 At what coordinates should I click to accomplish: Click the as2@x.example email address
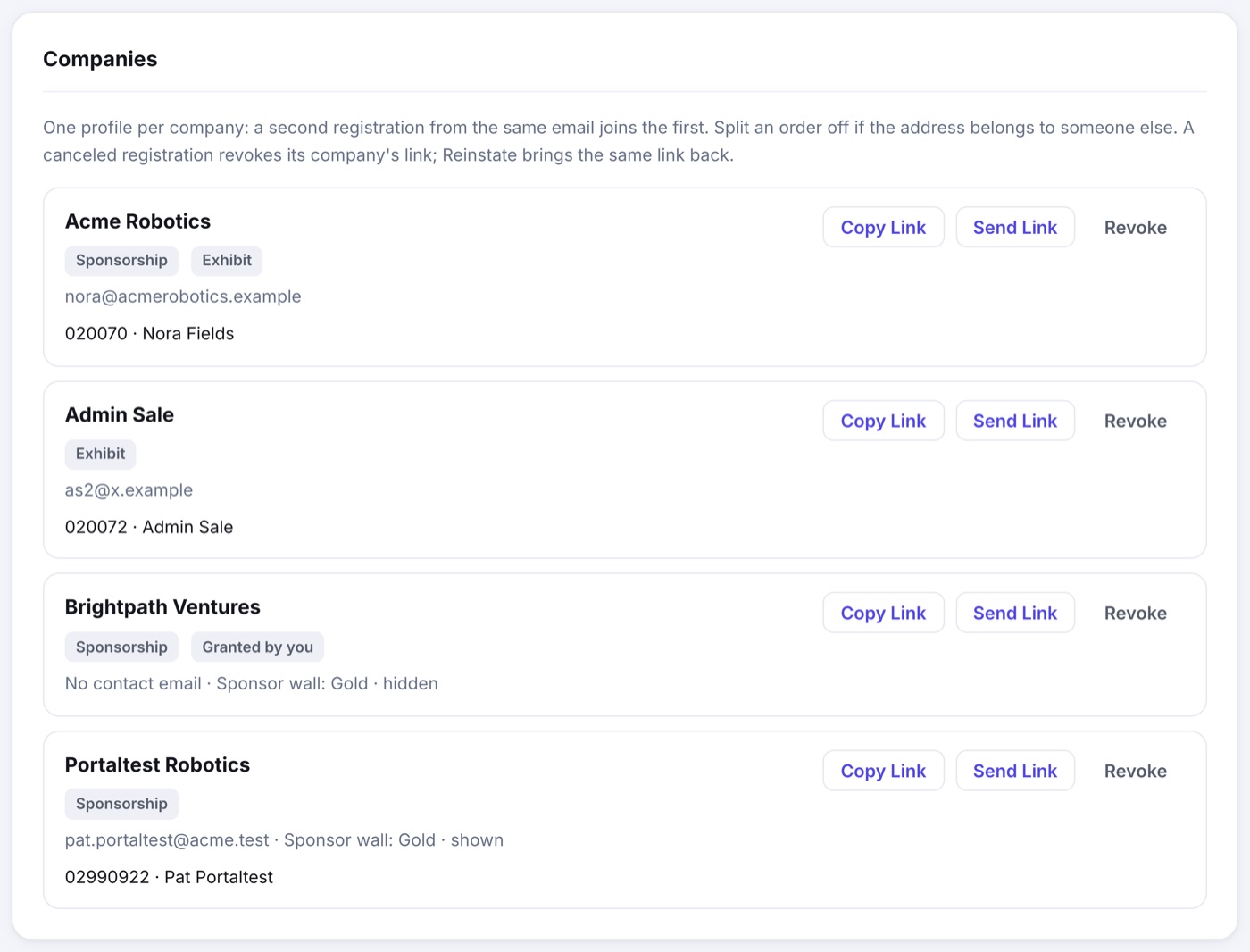coord(129,490)
